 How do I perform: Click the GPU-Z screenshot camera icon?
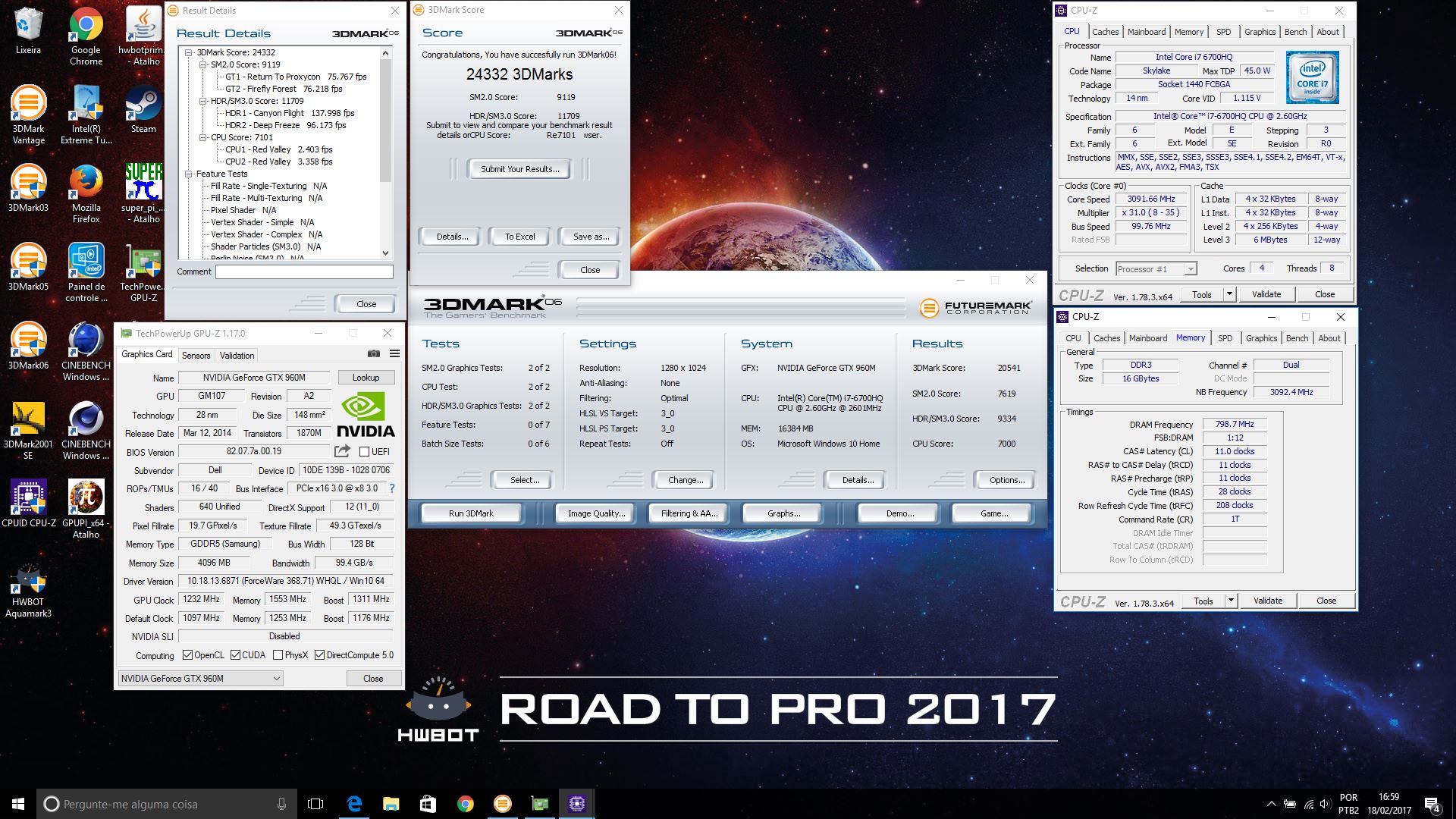click(374, 354)
